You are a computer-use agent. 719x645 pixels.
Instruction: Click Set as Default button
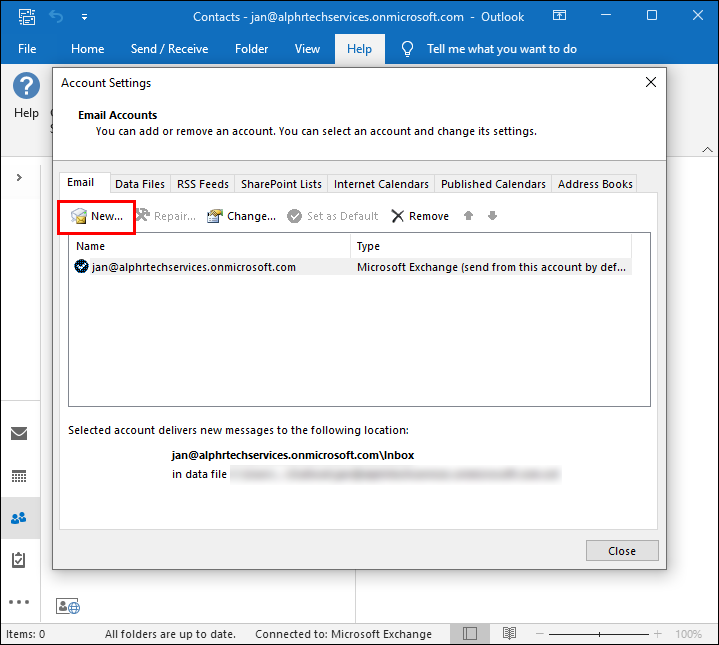pyautogui.click(x=333, y=216)
